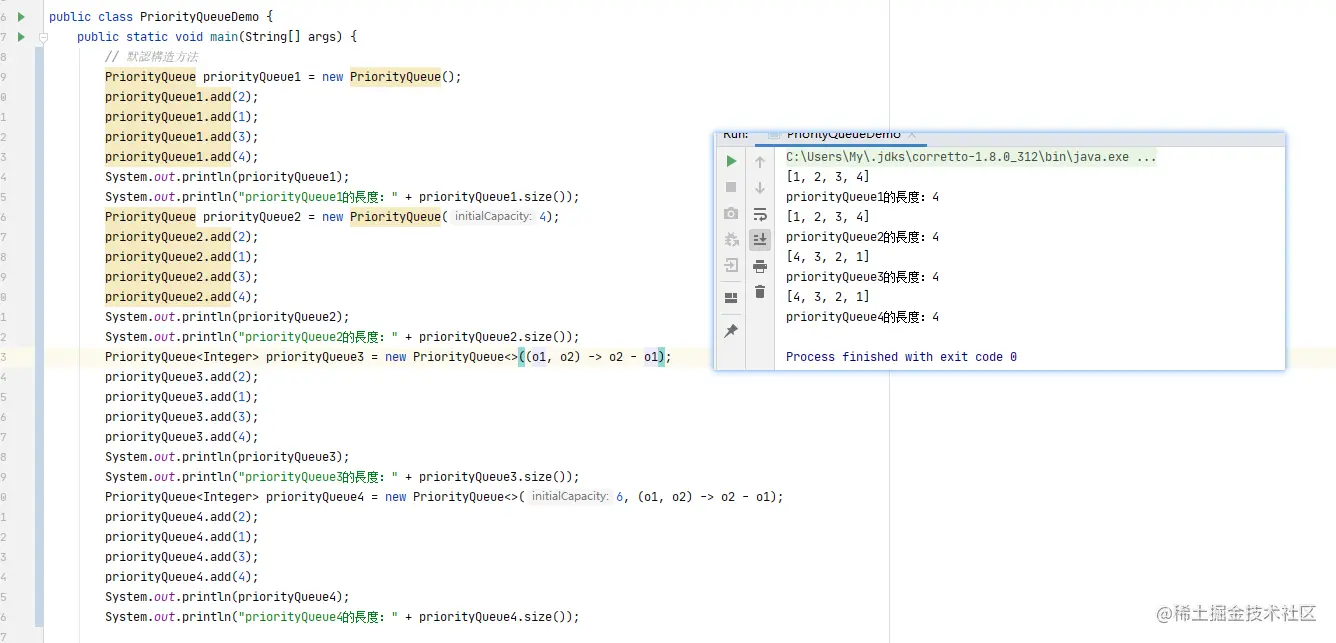This screenshot has width=1336, height=643.
Task: Click console '[1, 2, 3, 4]' above priorityQueue1 length
Action: coord(828,177)
